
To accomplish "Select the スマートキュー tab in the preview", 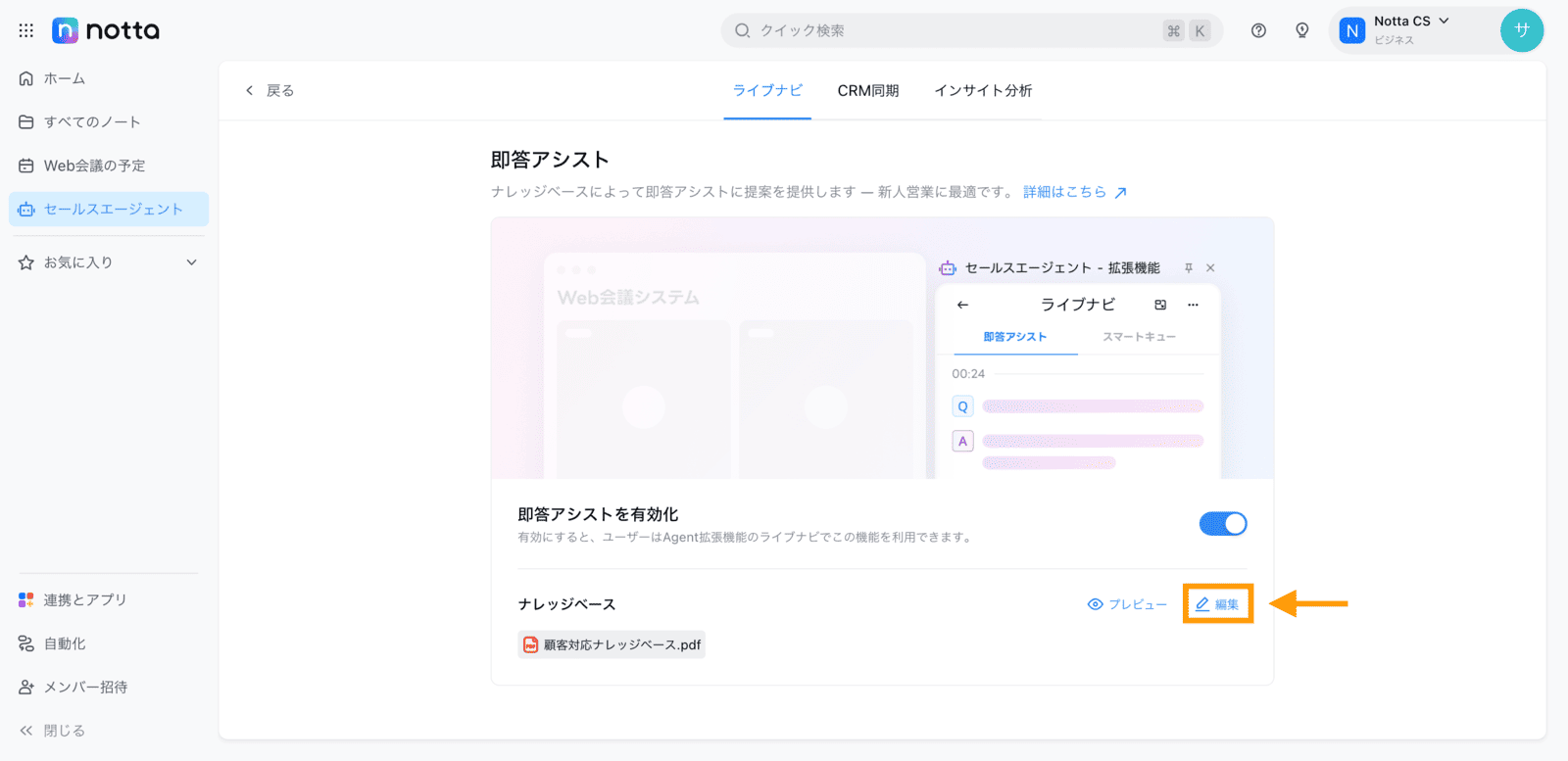I will [1139, 337].
